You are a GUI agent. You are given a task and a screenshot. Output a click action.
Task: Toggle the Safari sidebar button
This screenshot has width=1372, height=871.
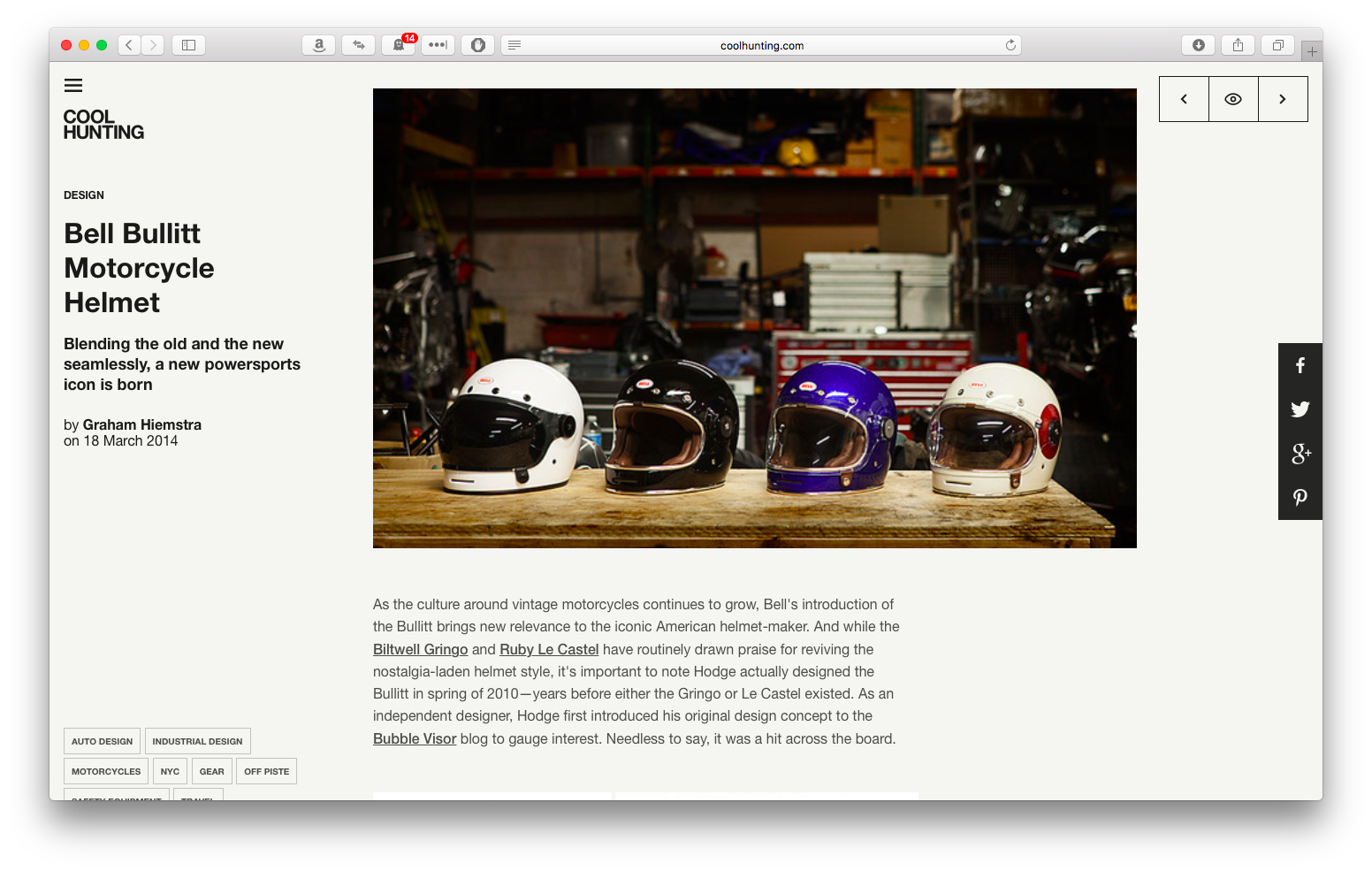[188, 45]
